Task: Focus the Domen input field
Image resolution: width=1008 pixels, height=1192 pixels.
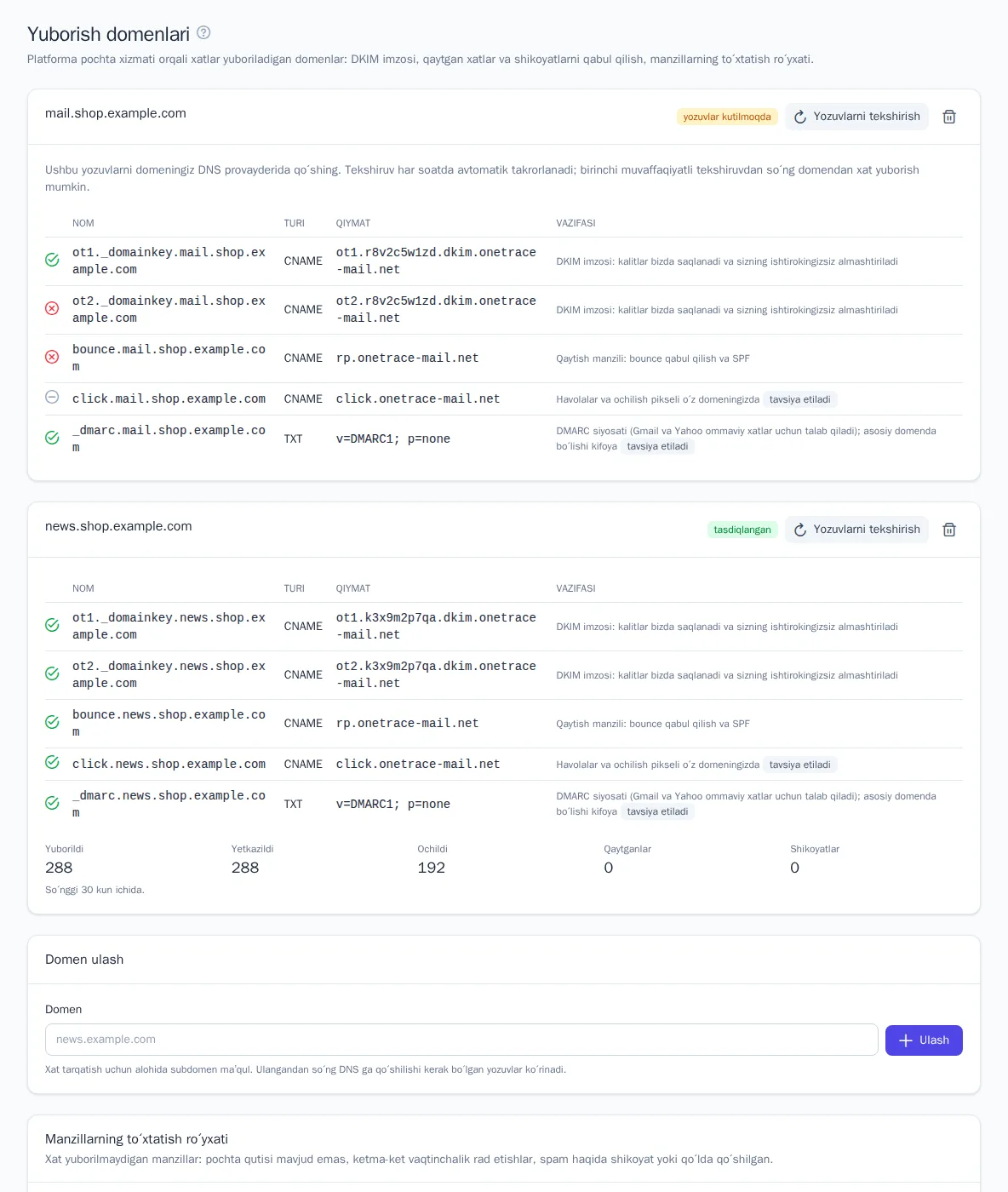Action: [x=461, y=1040]
